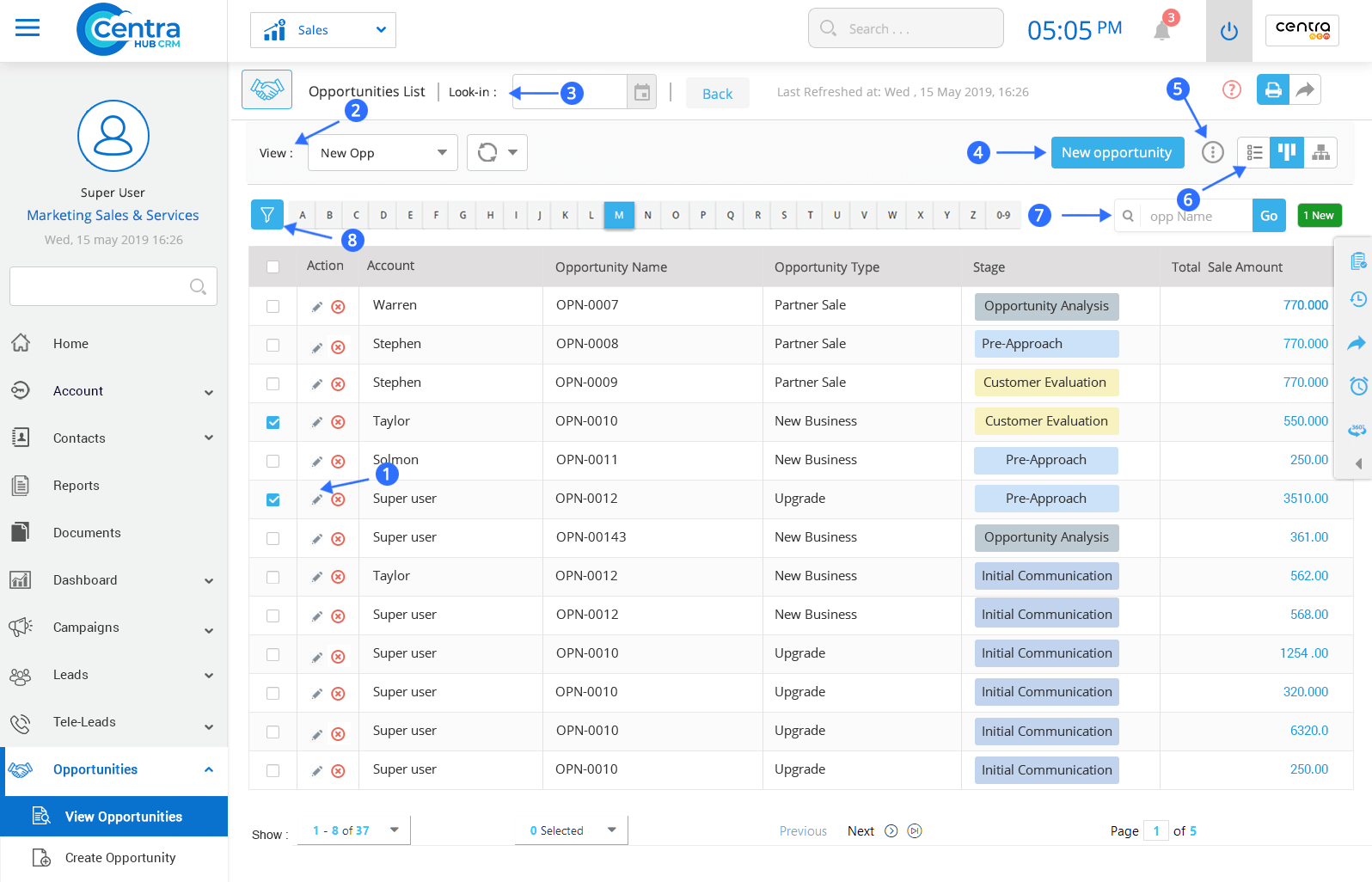The height and width of the screenshot is (882, 1372).
Task: Click the help question mark icon
Action: coord(1232,89)
